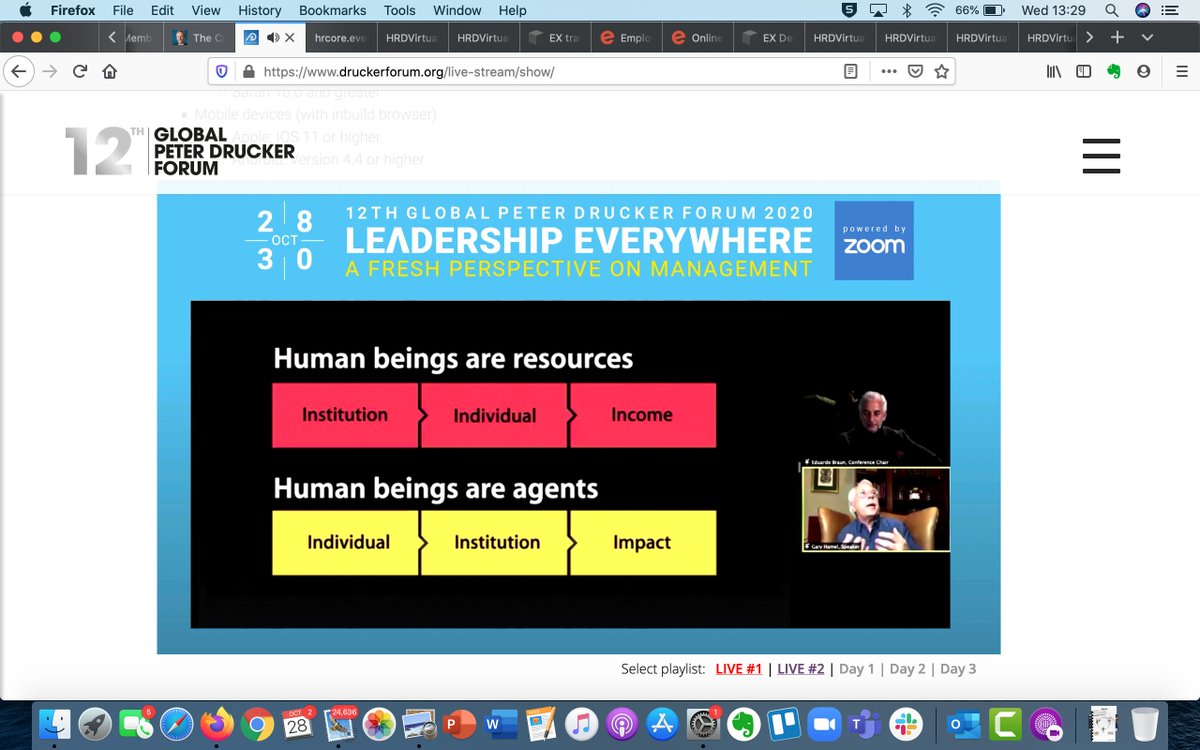
Task: Open Slack from the Dock
Action: [906, 723]
